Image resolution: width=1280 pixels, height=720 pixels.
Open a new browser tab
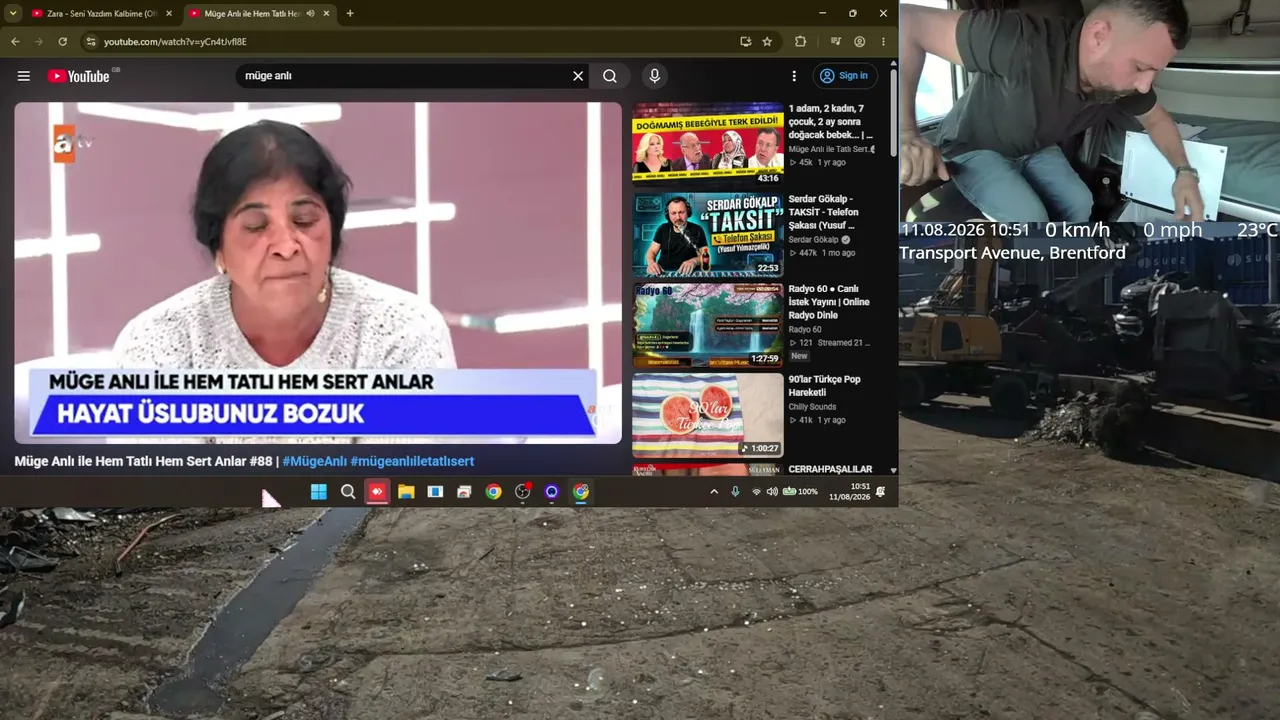[x=350, y=14]
